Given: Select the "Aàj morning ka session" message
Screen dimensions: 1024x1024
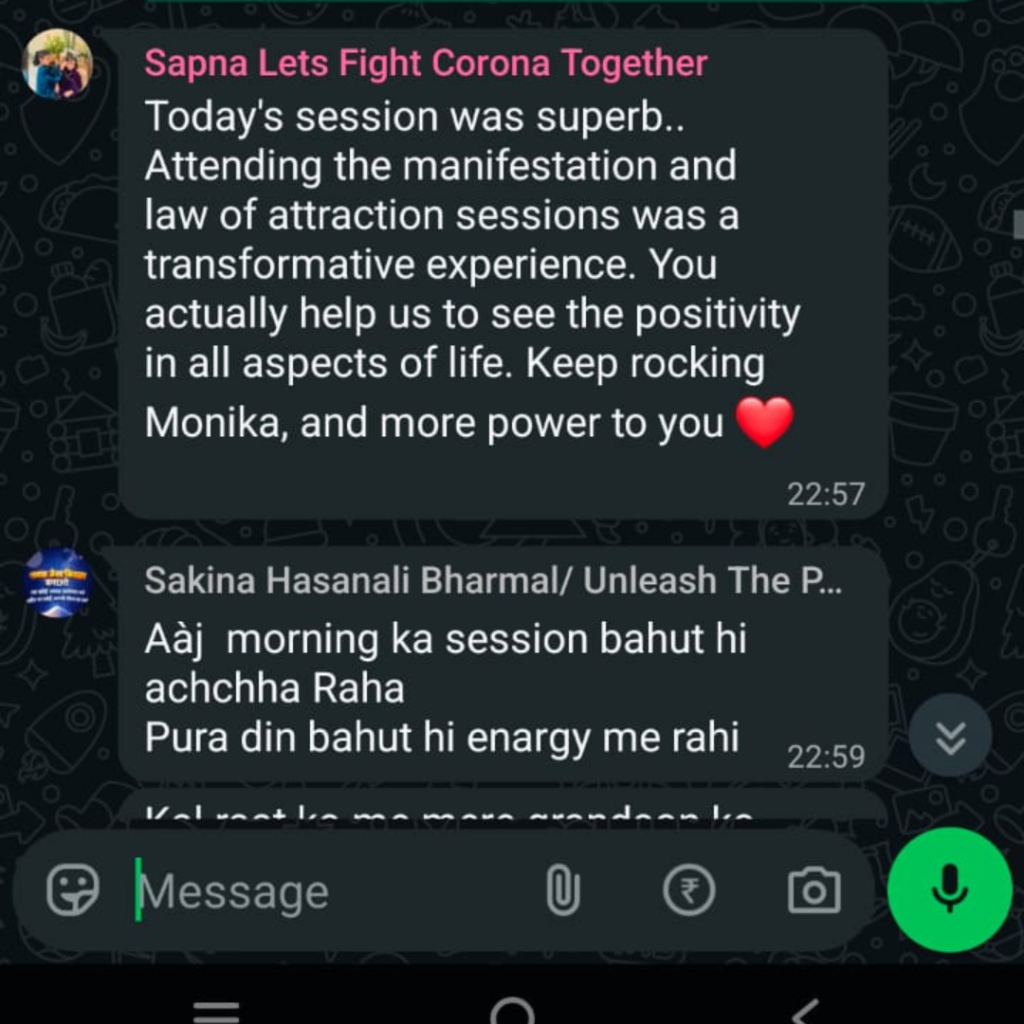Looking at the screenshot, I should (503, 664).
